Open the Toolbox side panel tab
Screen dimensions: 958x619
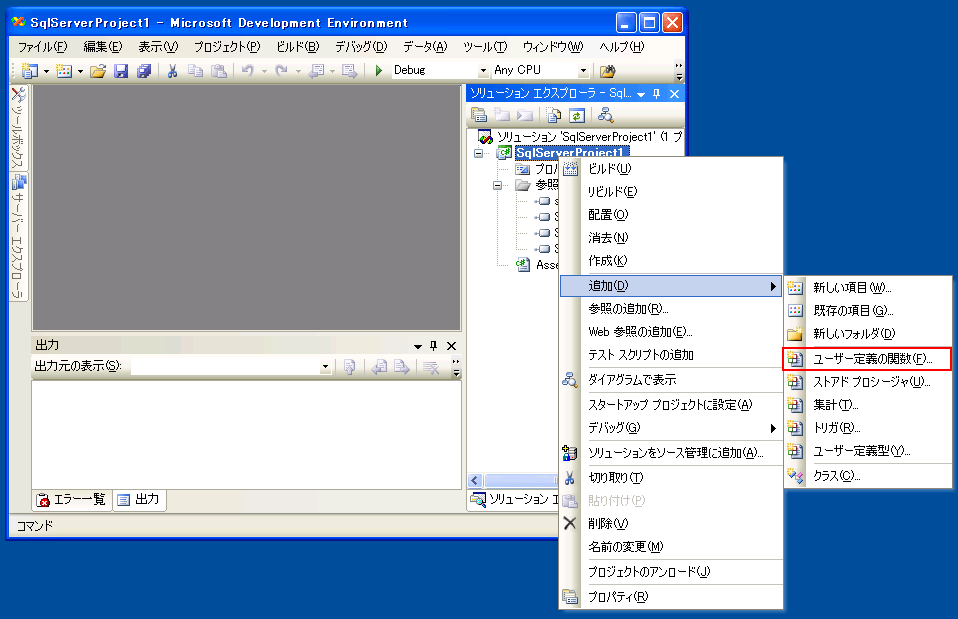point(18,127)
